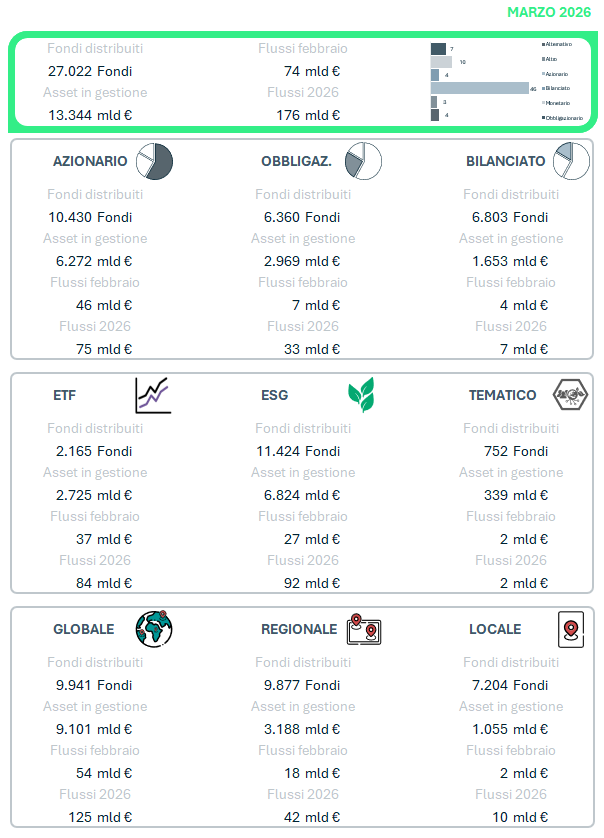Select the AZIONARIO section title
604x838 pixels.
pos(90,161)
